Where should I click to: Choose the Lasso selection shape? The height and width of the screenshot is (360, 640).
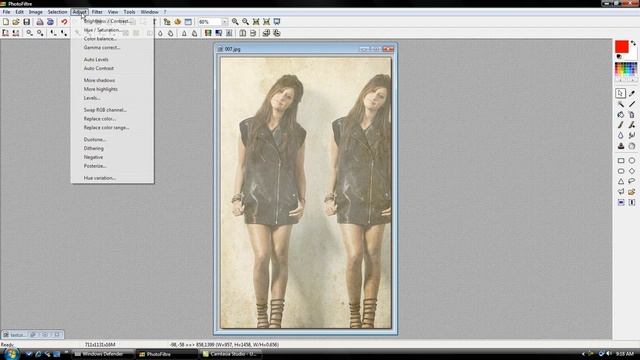click(x=632, y=181)
